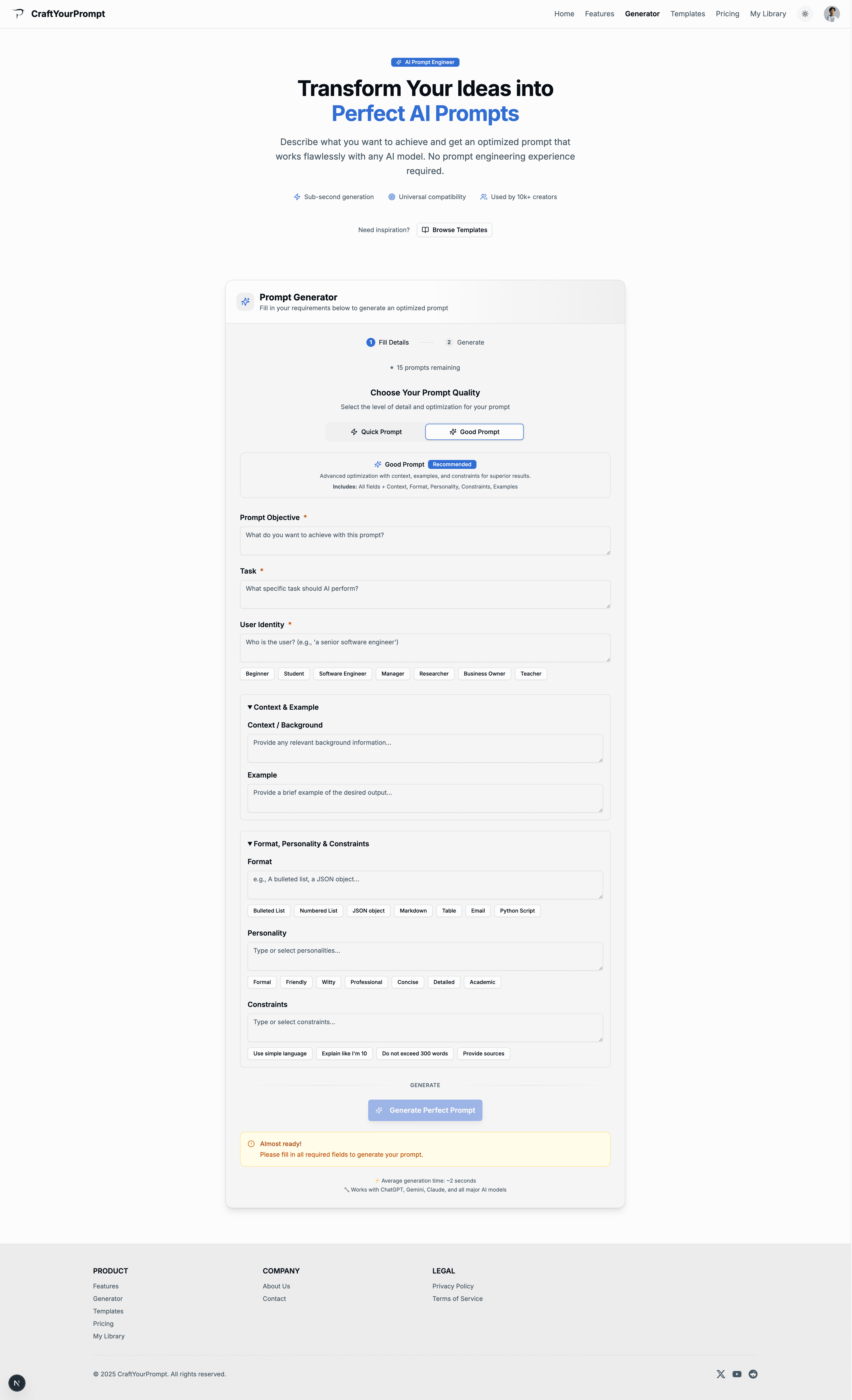This screenshot has height=1400, width=852.
Task: Click the Next.js dev tools badge
Action: coord(17,1383)
